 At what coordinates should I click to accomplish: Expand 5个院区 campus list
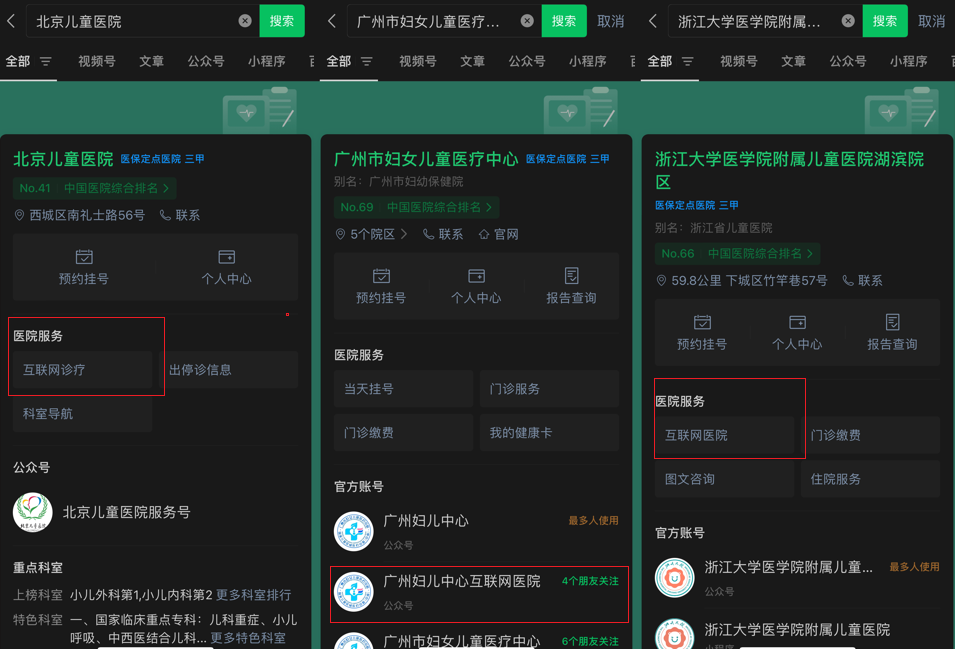(371, 234)
